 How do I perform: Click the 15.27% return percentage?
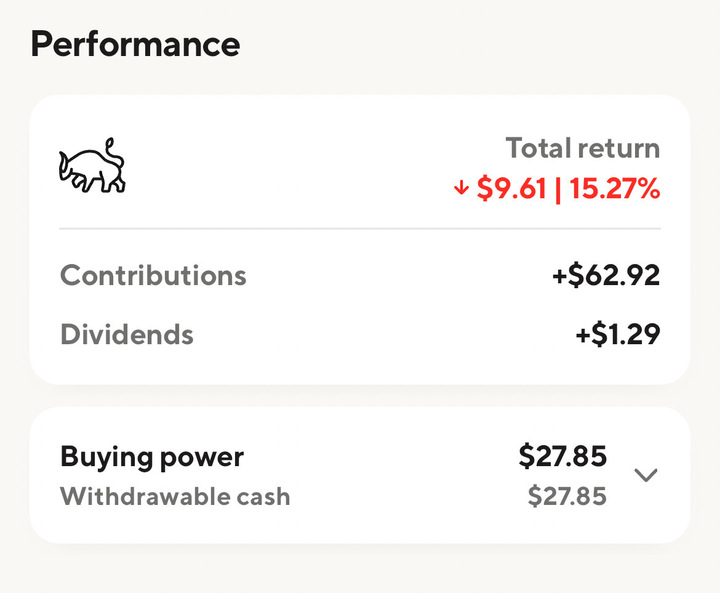click(615, 189)
